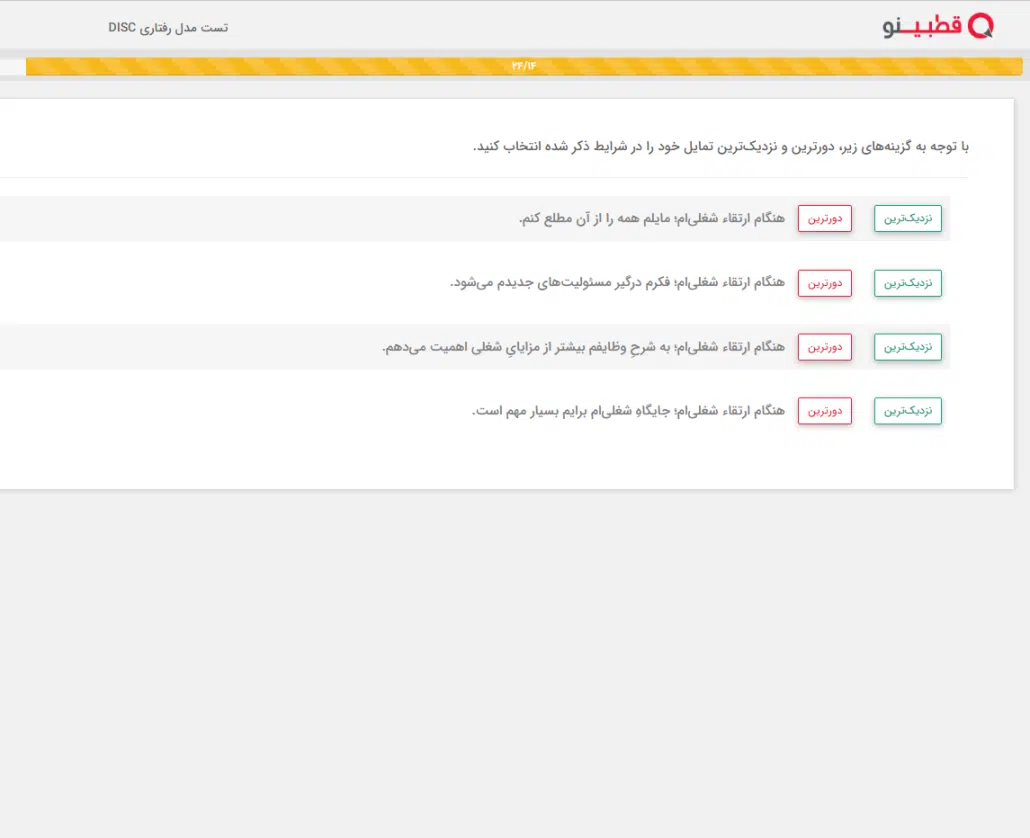Click the 'تست مدل رفتاری DISC' header title
This screenshot has width=1030, height=838.
[168, 27]
